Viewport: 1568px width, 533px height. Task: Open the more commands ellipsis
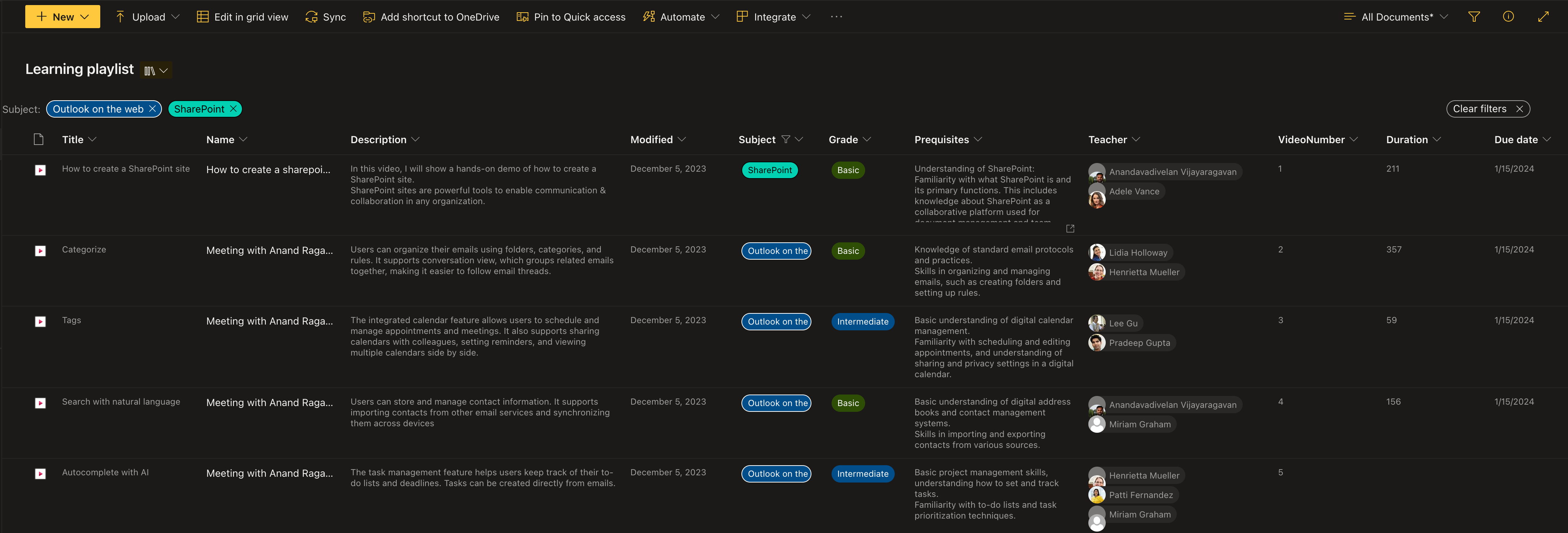click(x=836, y=17)
